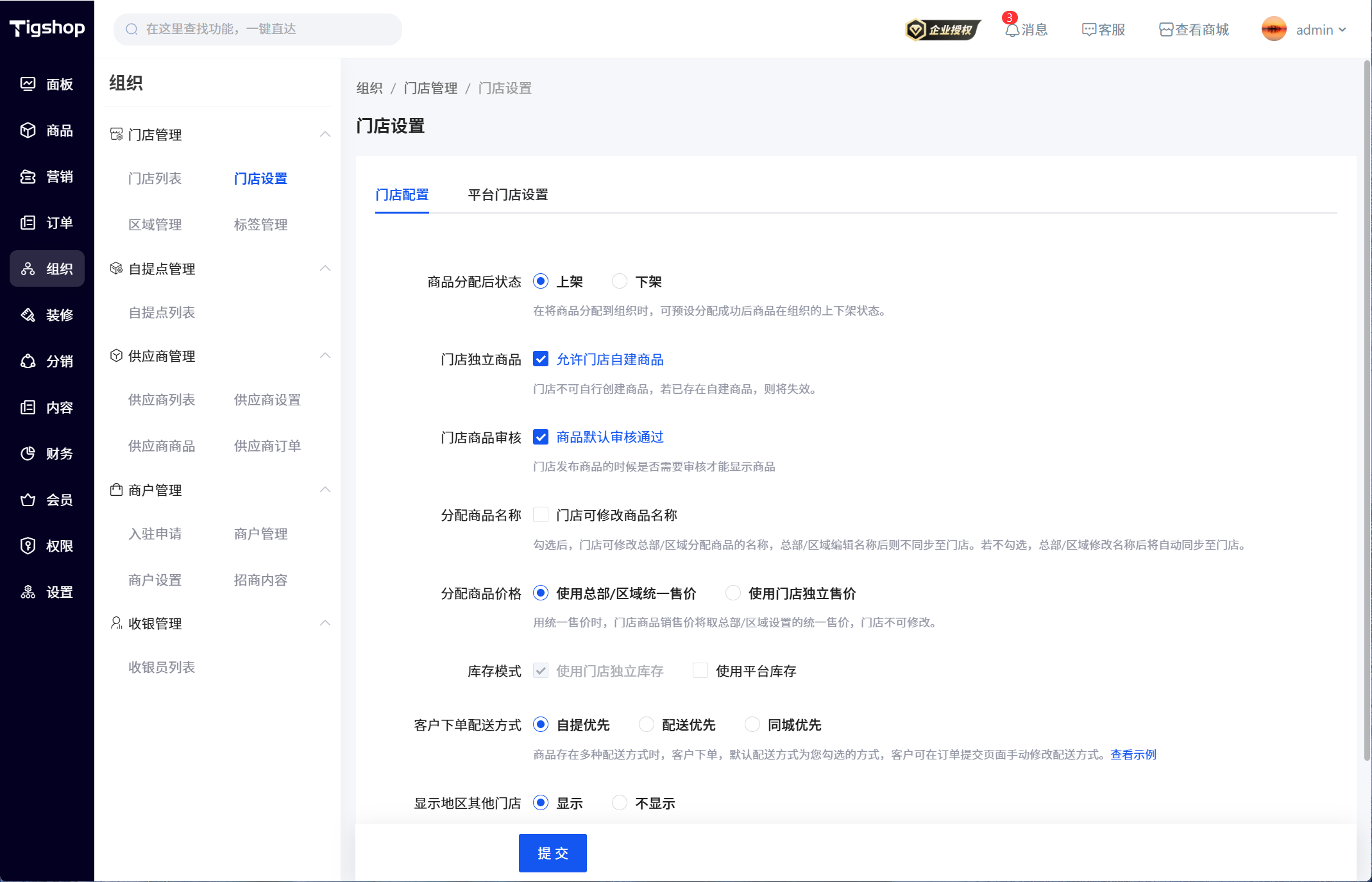Switch to 平台门店设置 tab
1372x882 pixels.
(507, 195)
